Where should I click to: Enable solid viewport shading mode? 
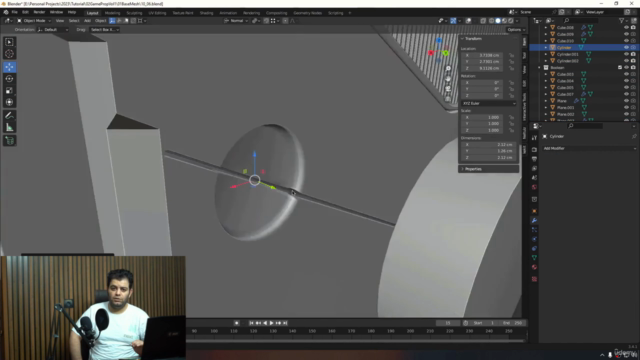pos(498,21)
